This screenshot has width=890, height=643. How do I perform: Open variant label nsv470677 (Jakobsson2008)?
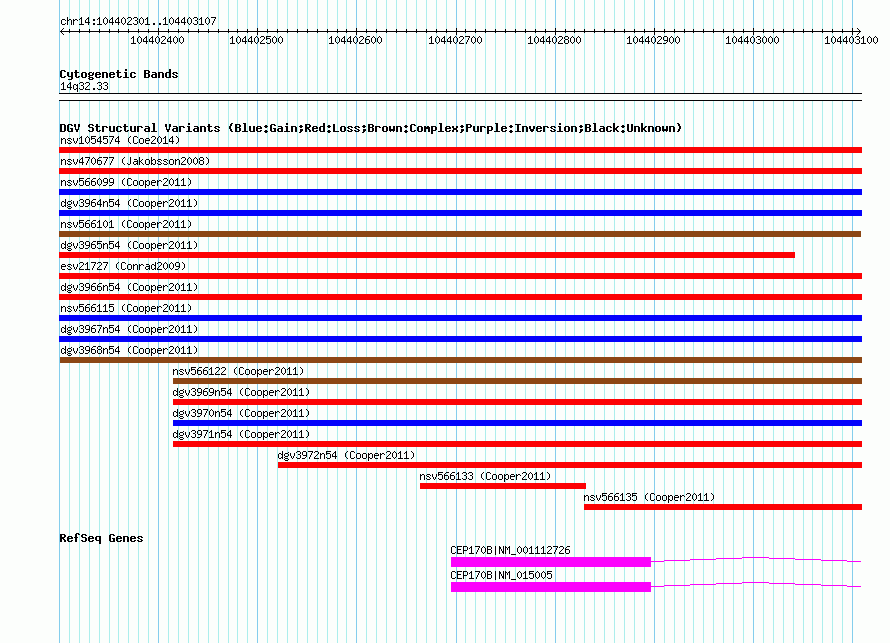tap(135, 161)
